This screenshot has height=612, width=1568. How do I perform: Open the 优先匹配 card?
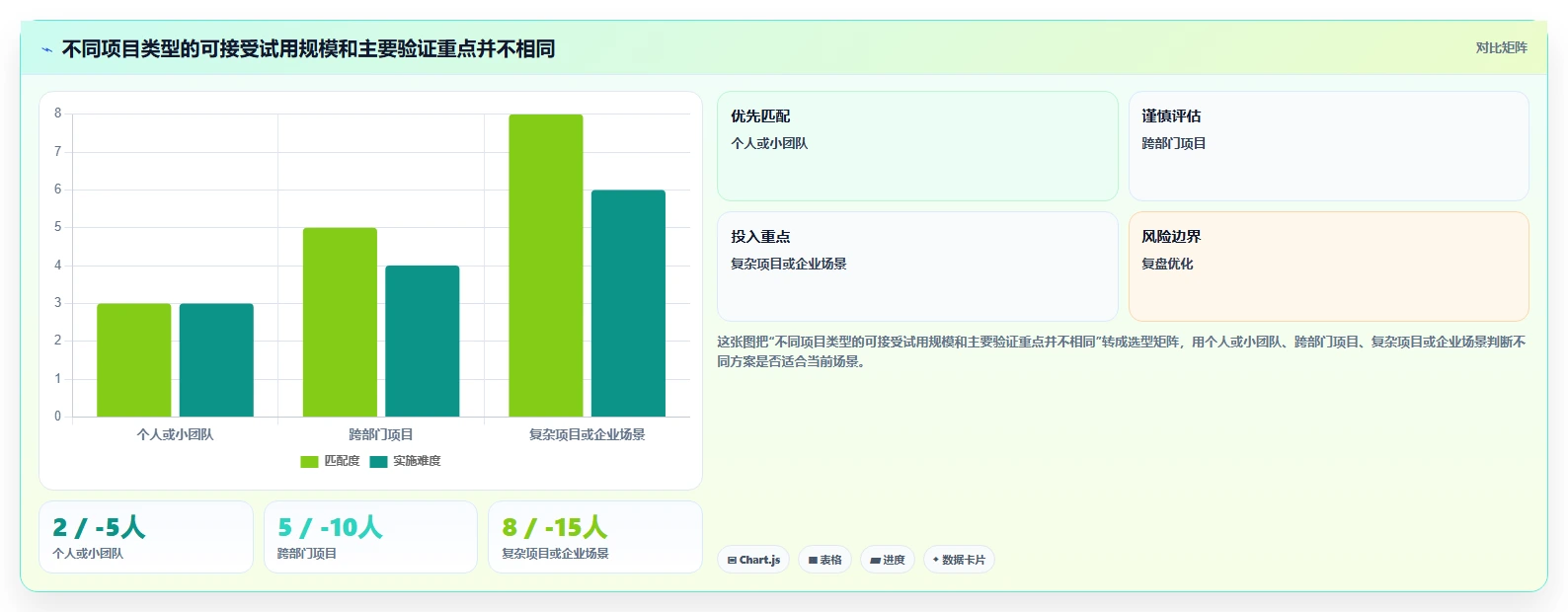click(x=917, y=146)
